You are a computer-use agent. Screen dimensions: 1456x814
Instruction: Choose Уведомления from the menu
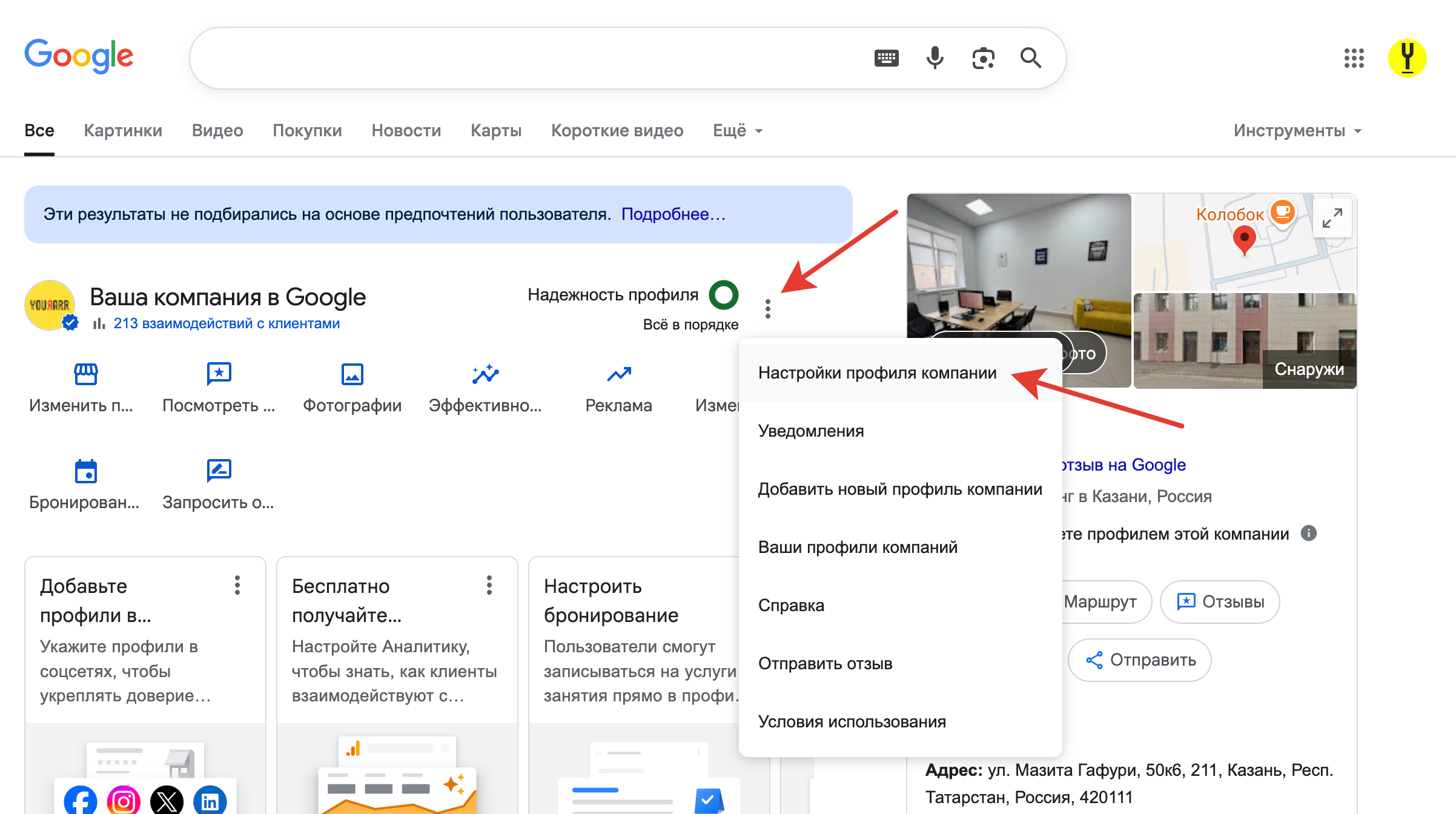(x=811, y=431)
